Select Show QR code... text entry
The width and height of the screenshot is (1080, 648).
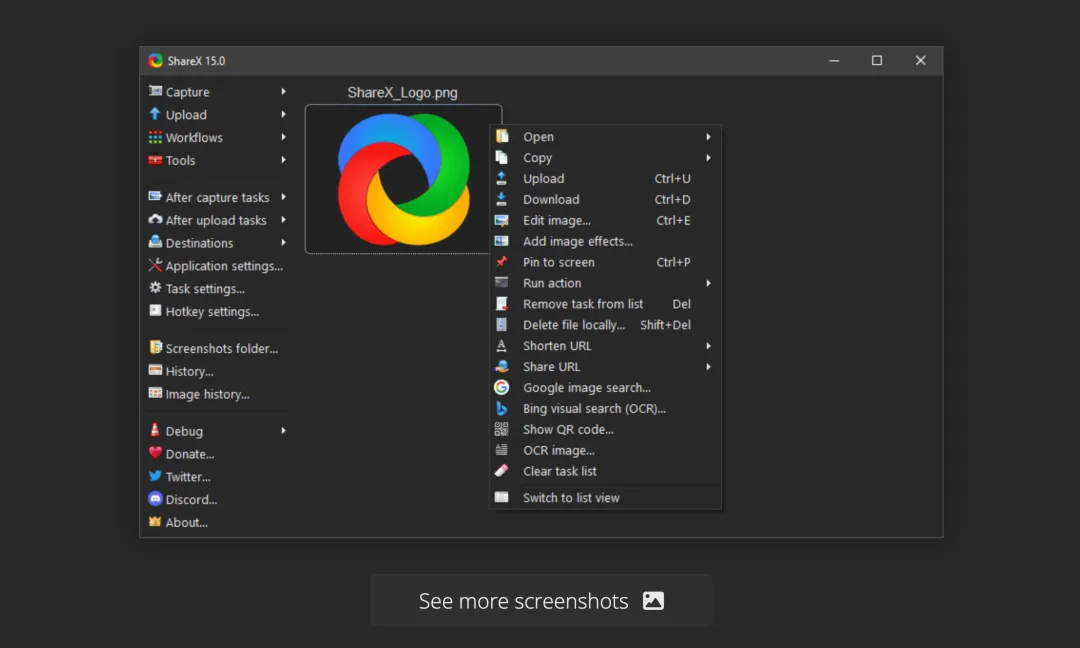point(568,429)
